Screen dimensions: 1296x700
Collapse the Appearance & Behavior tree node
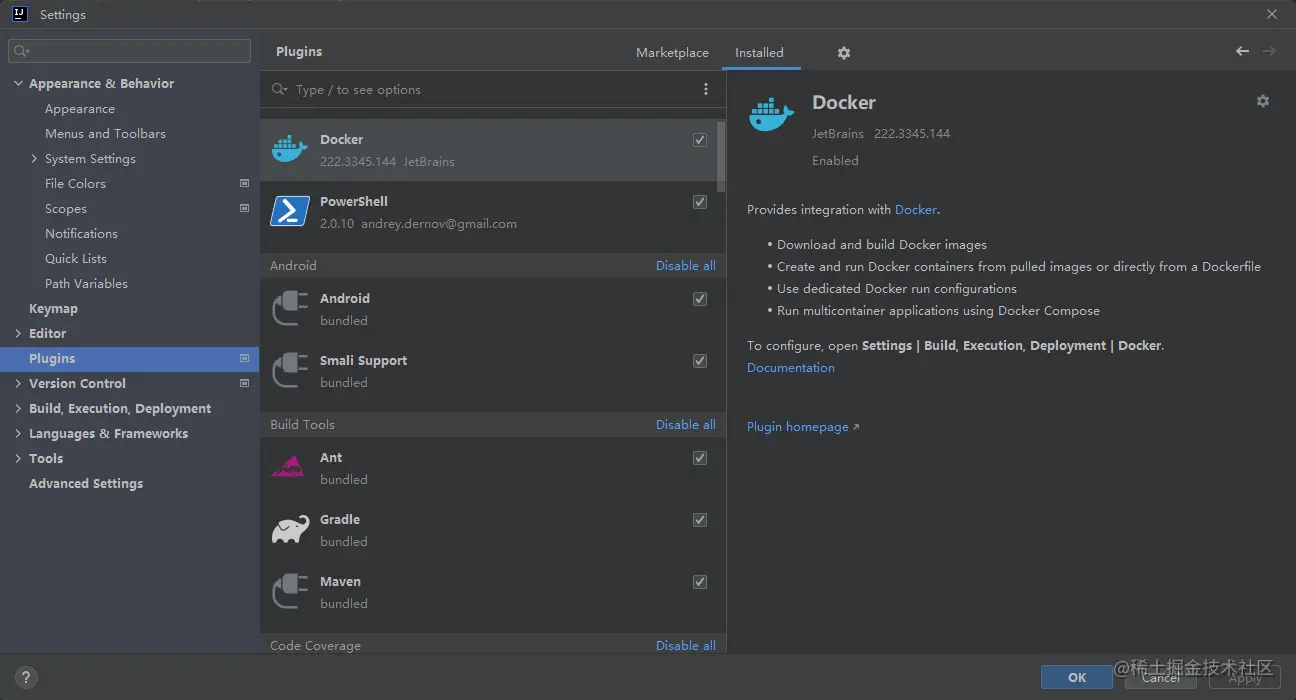tap(18, 84)
